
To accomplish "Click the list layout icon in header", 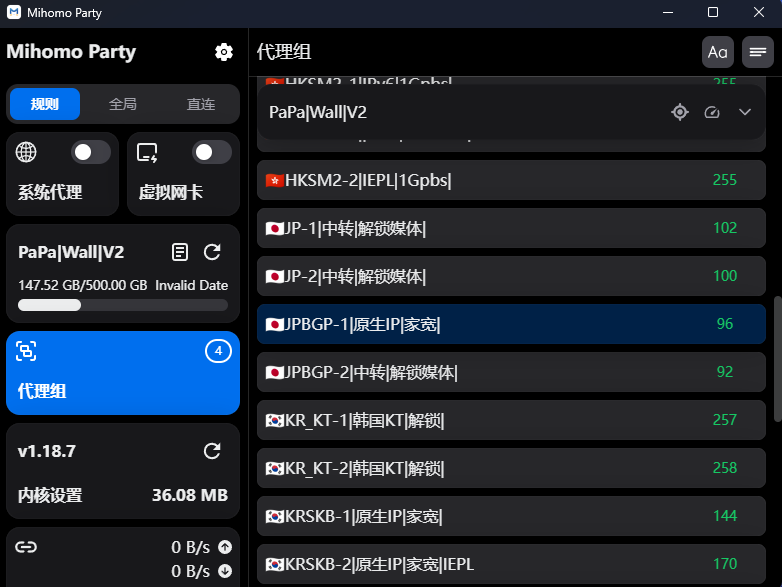I will point(759,52).
